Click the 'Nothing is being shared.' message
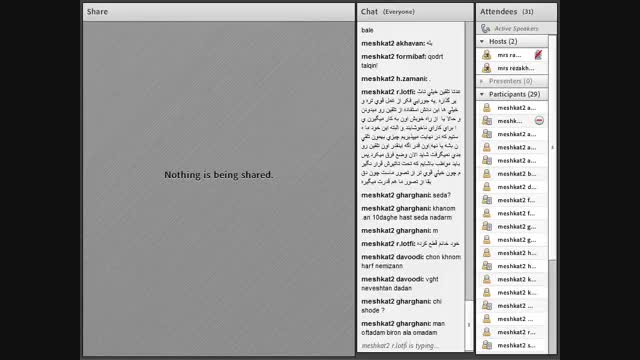The height and width of the screenshot is (360, 640). pyautogui.click(x=219, y=175)
